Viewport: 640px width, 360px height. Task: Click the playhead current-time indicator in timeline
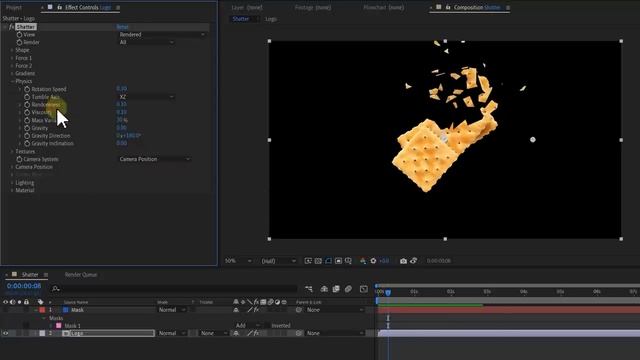pos(388,292)
